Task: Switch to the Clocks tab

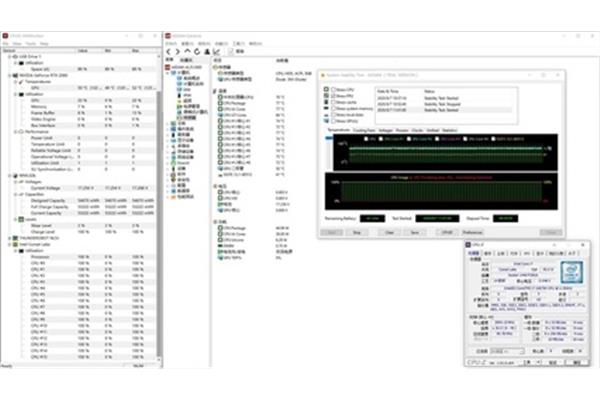Action: pyautogui.click(x=417, y=131)
